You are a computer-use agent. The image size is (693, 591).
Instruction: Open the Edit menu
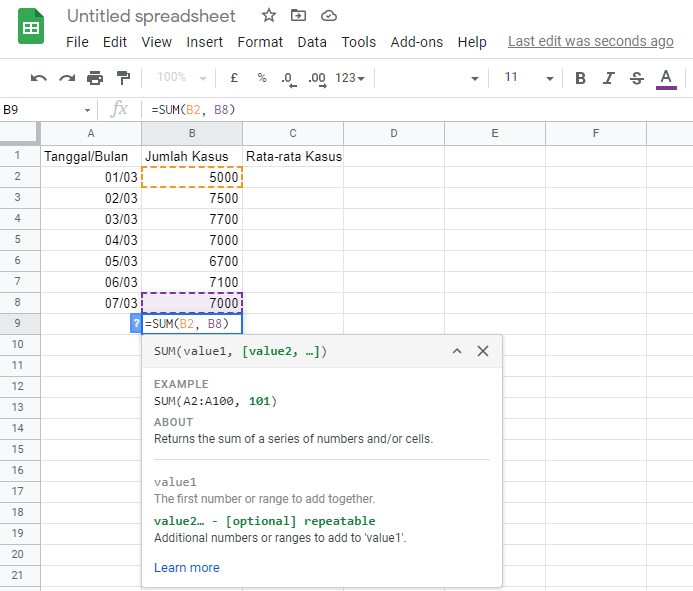pyautogui.click(x=115, y=42)
